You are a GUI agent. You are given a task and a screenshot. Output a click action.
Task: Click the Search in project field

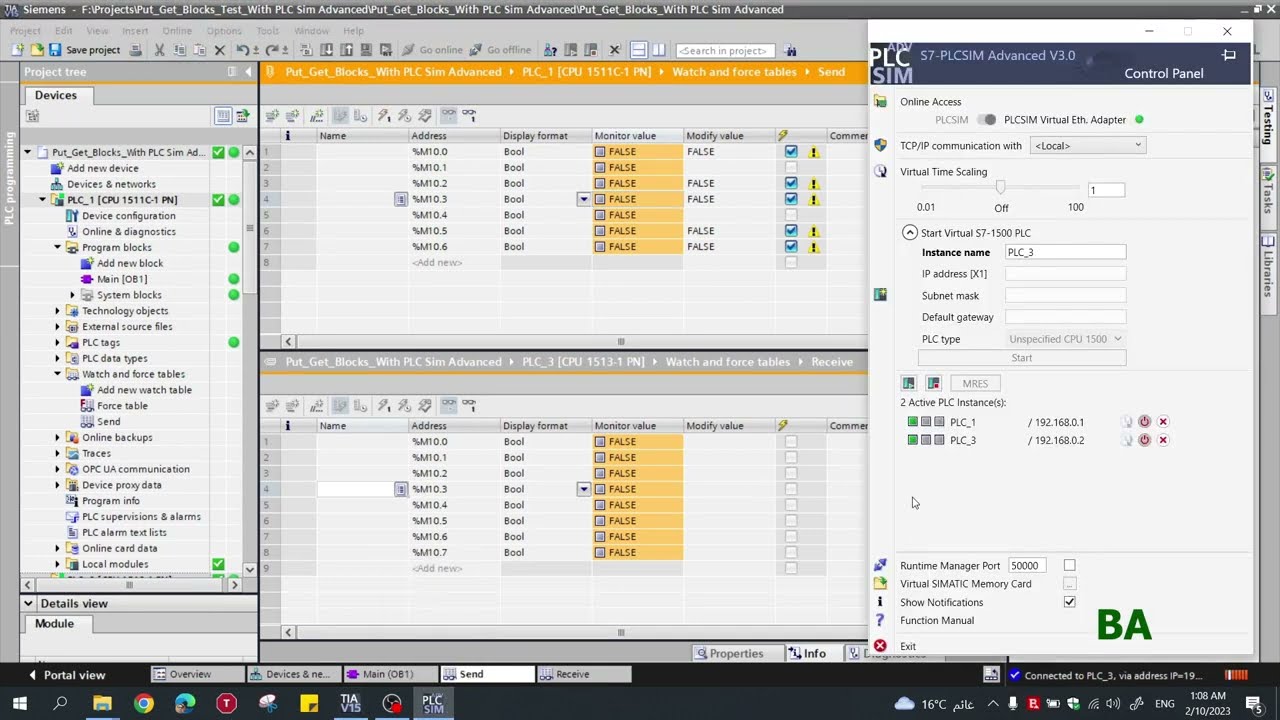(x=724, y=50)
